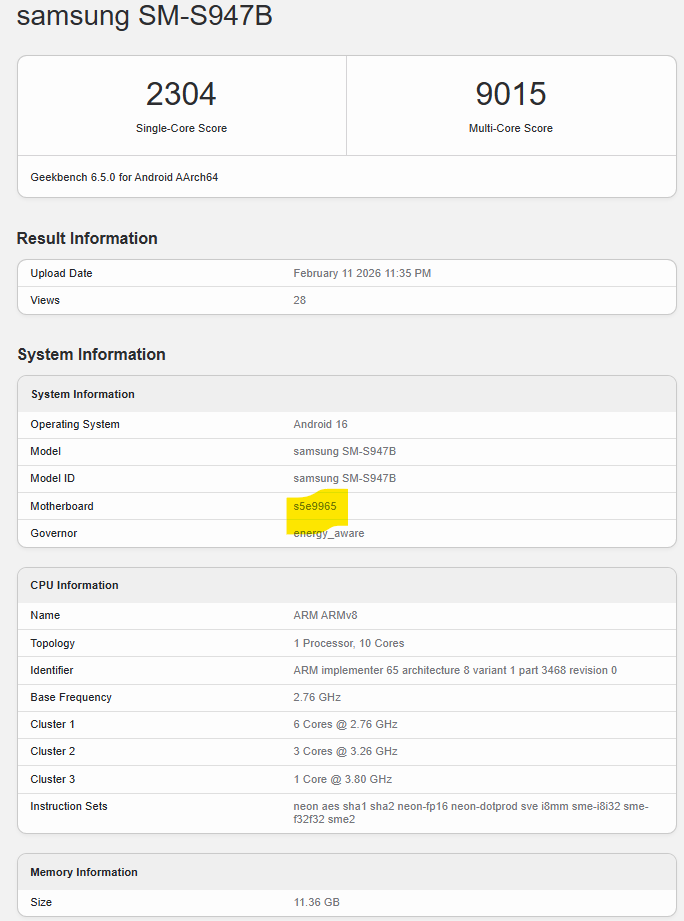Viewport: 684px width, 921px height.
Task: Click the 11.36 GB memory size value
Action: click(x=316, y=902)
